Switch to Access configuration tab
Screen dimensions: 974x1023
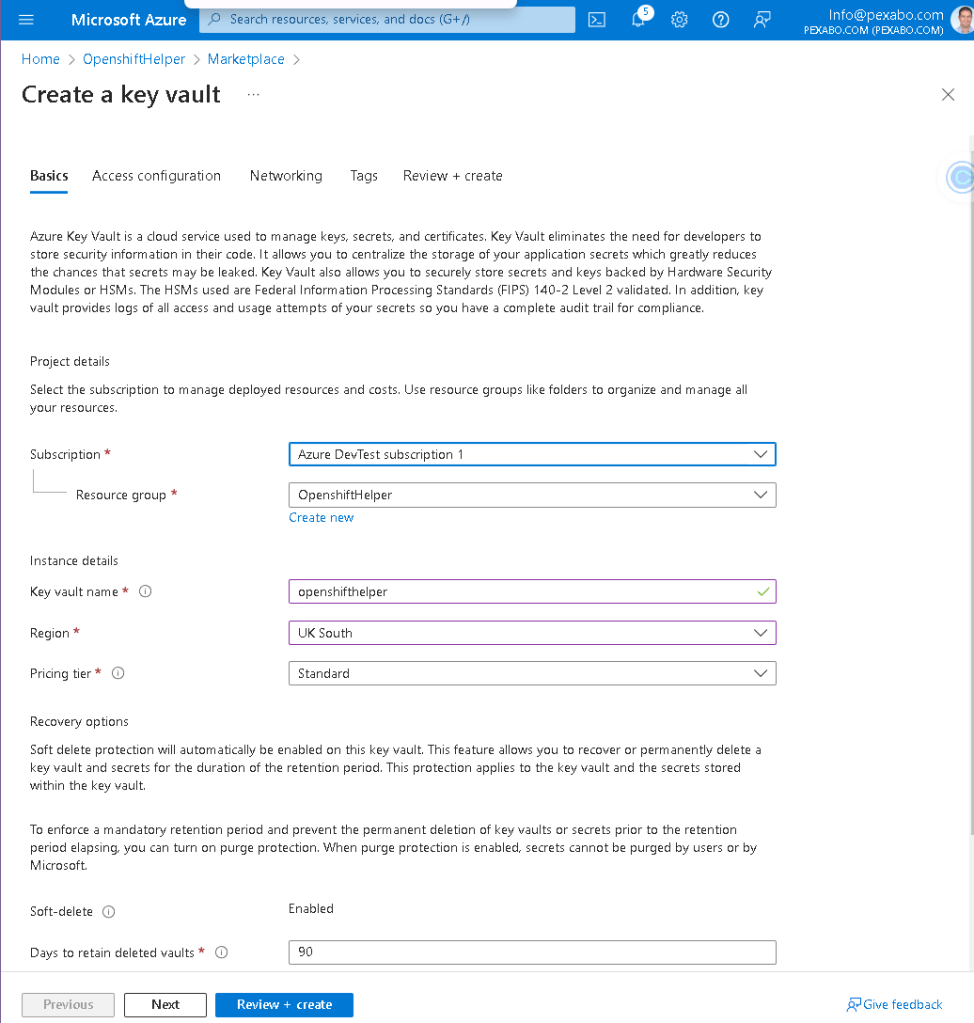157,176
